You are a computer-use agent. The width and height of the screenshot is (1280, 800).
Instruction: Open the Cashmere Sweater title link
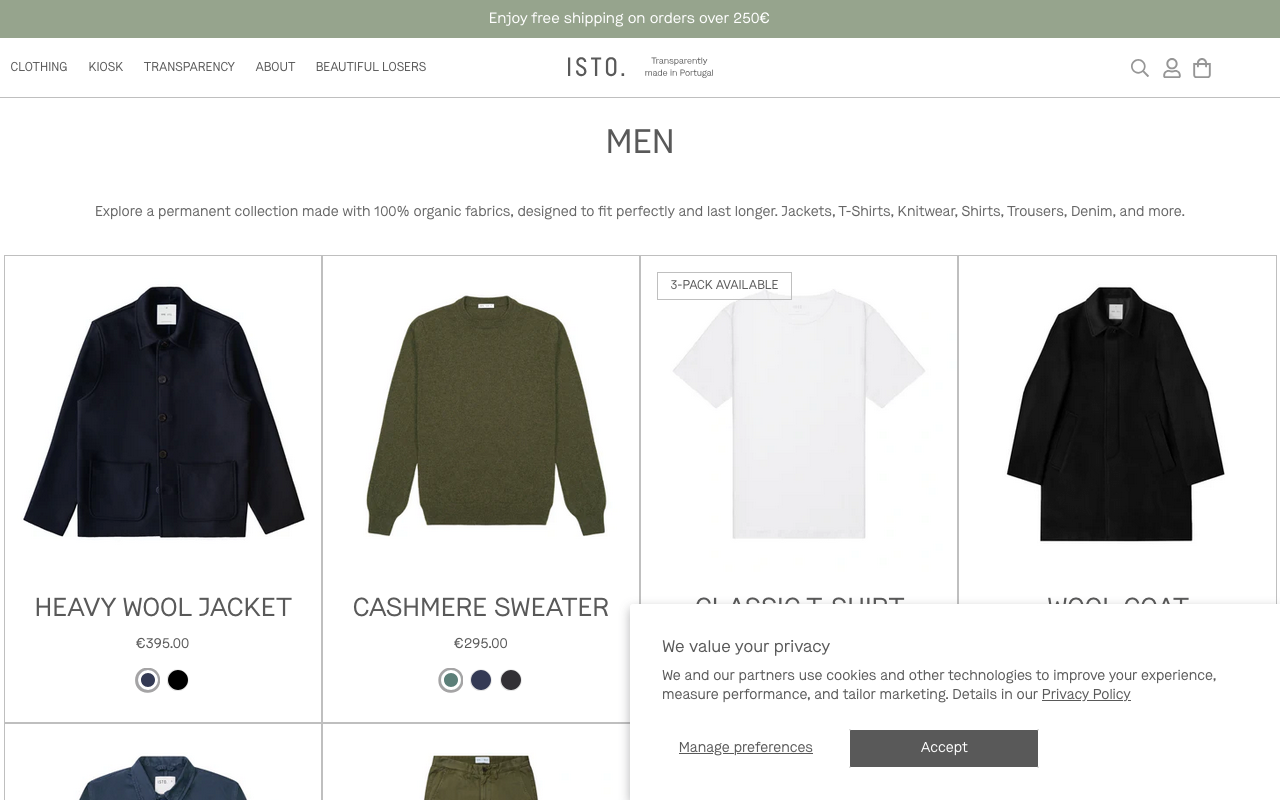click(480, 608)
